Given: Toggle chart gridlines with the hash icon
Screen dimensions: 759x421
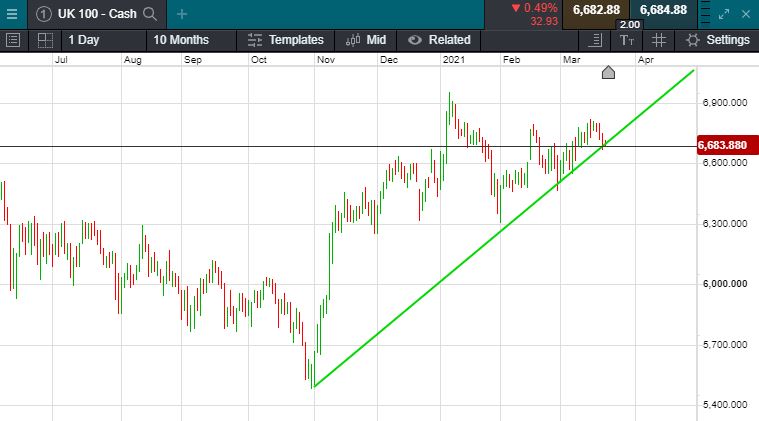Looking at the screenshot, I should pos(659,40).
